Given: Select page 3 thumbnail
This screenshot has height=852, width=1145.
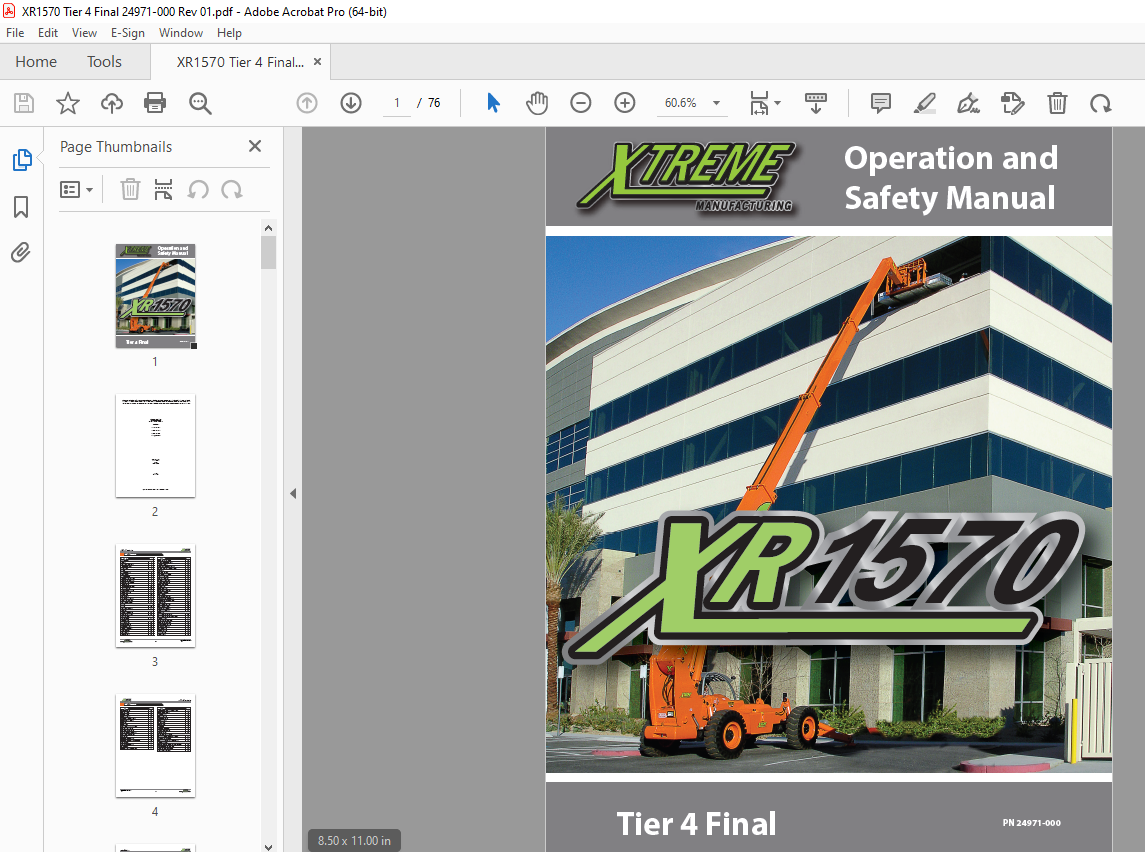Looking at the screenshot, I should 155,596.
